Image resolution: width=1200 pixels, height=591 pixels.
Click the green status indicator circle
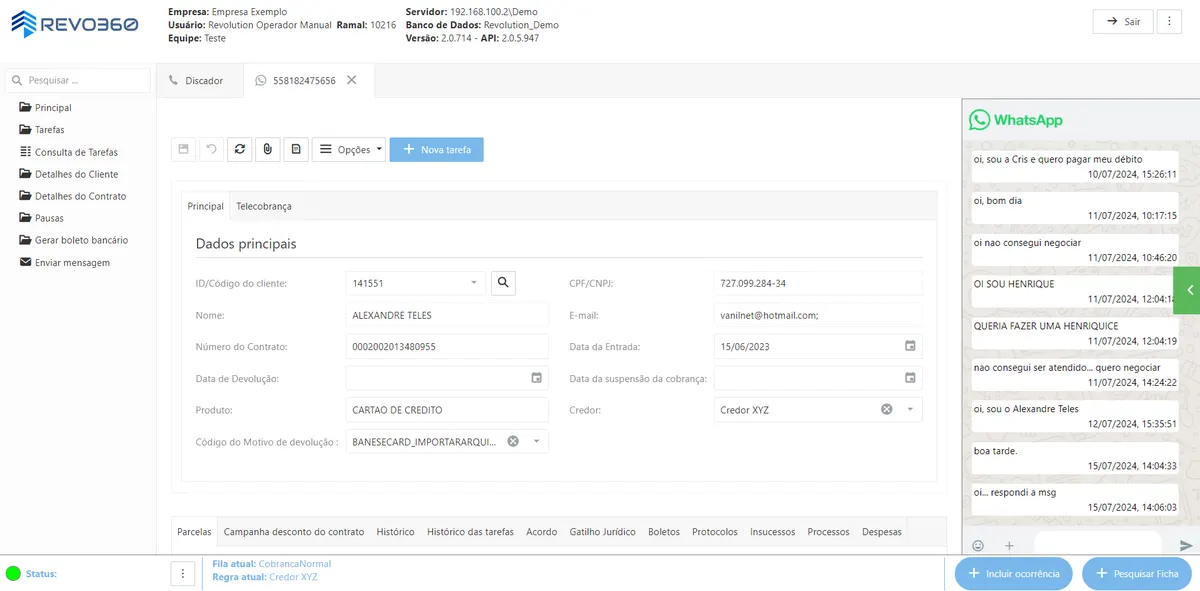[x=13, y=574]
